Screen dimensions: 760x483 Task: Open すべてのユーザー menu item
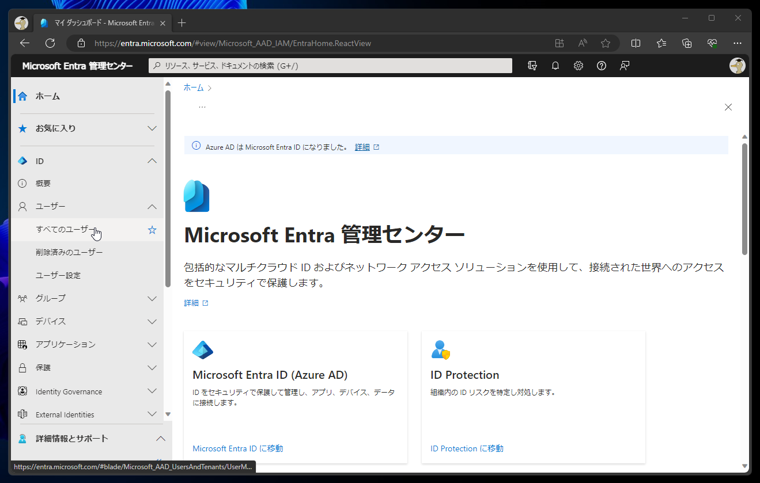87,230
